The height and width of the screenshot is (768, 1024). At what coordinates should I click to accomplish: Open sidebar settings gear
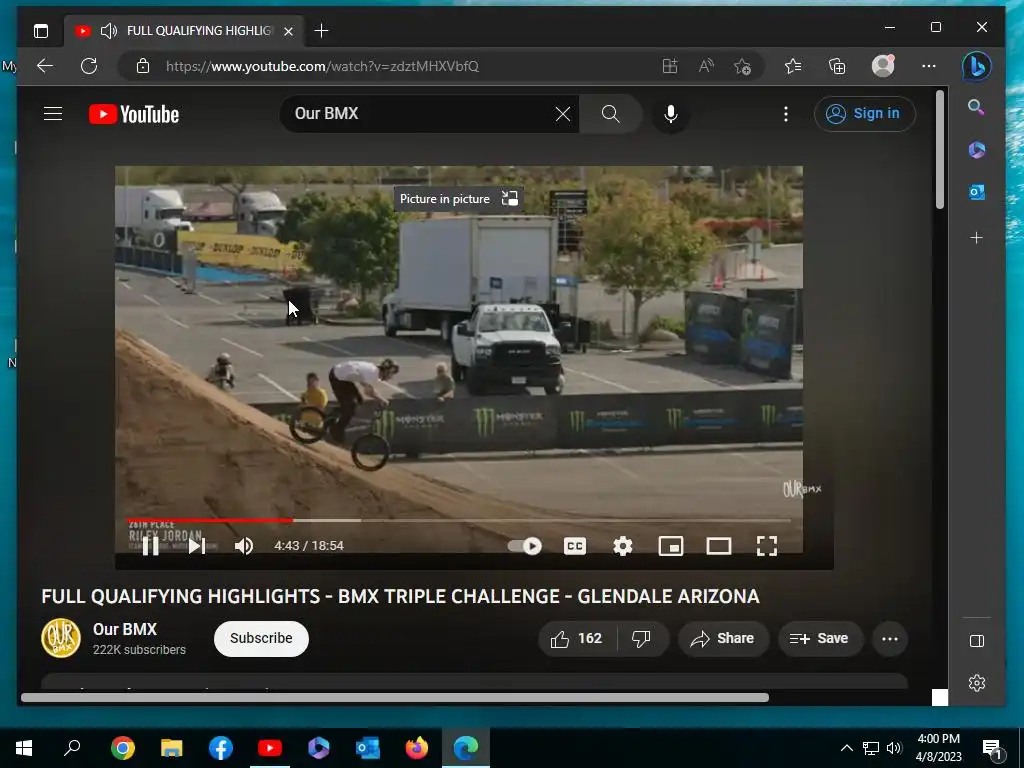pyautogui.click(x=976, y=683)
